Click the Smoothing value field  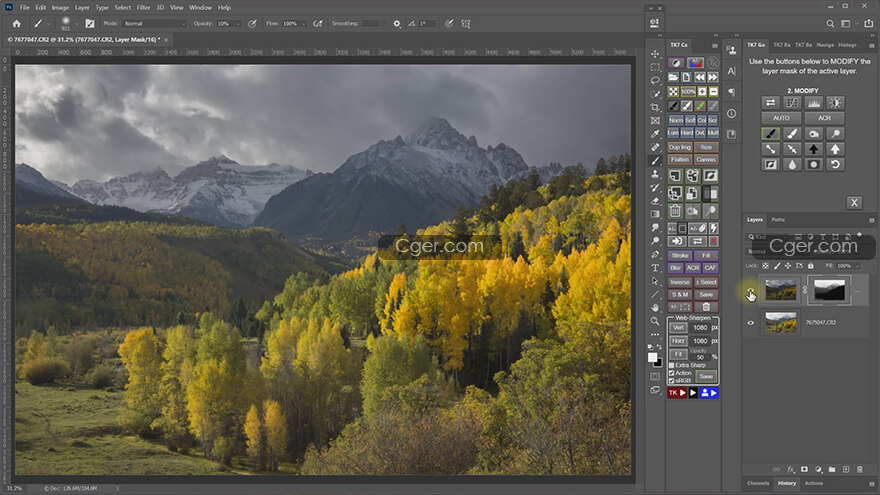(370, 24)
